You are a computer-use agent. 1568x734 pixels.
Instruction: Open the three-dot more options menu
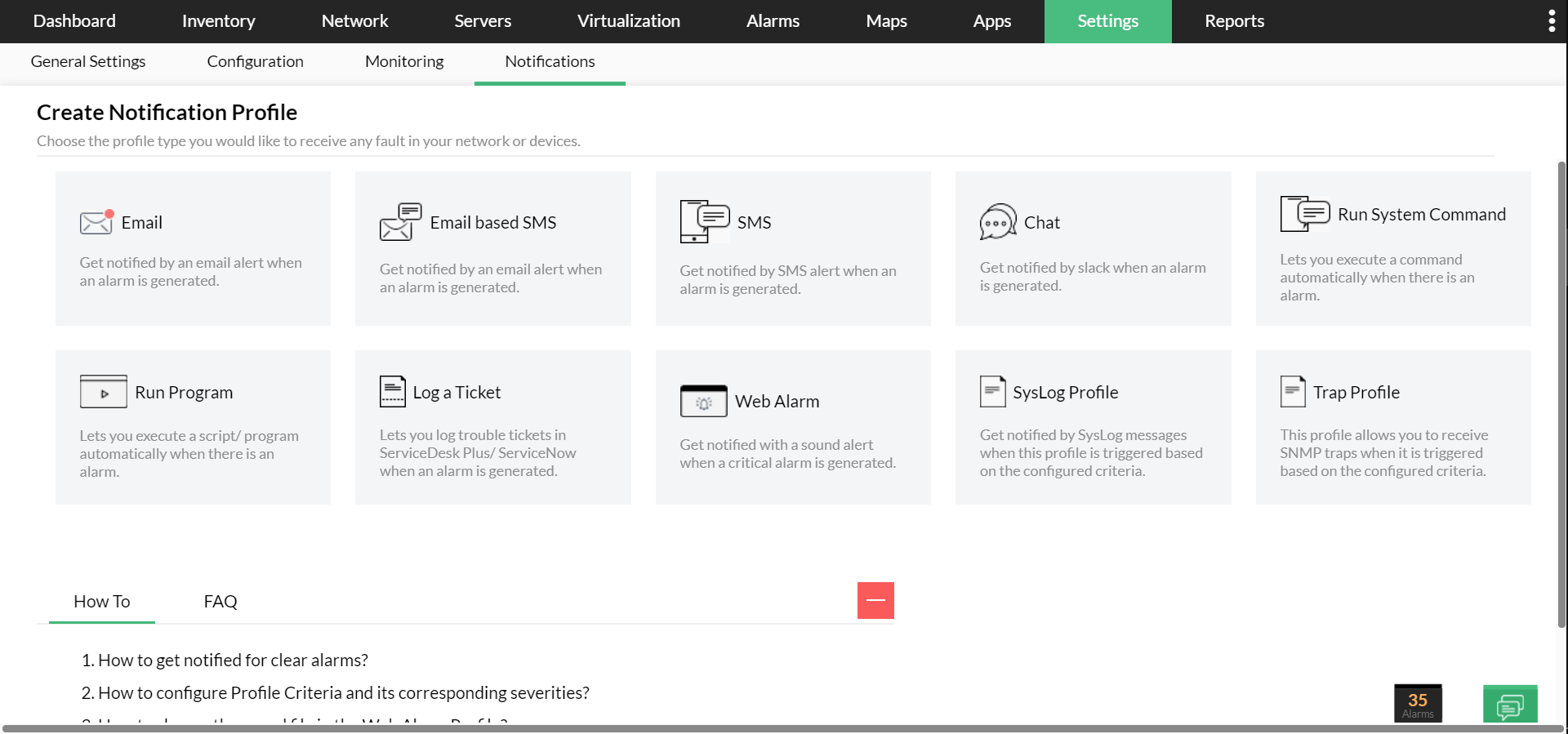[x=1552, y=21]
